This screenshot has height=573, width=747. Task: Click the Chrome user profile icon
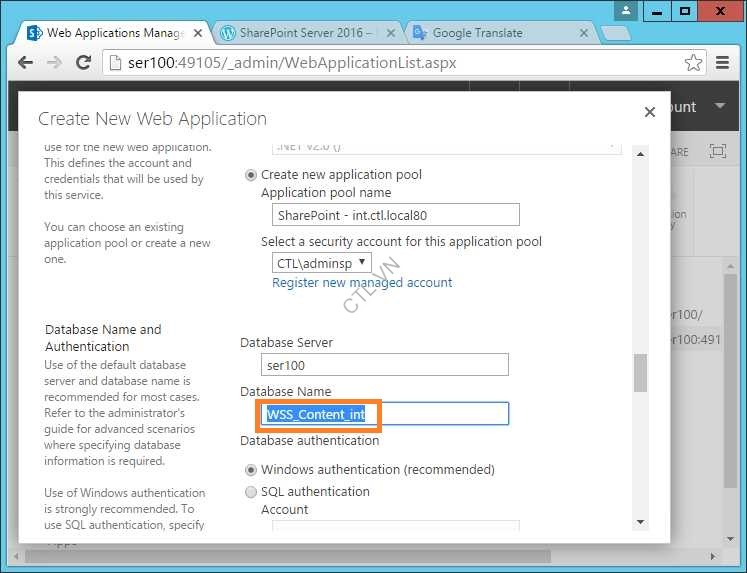point(627,11)
